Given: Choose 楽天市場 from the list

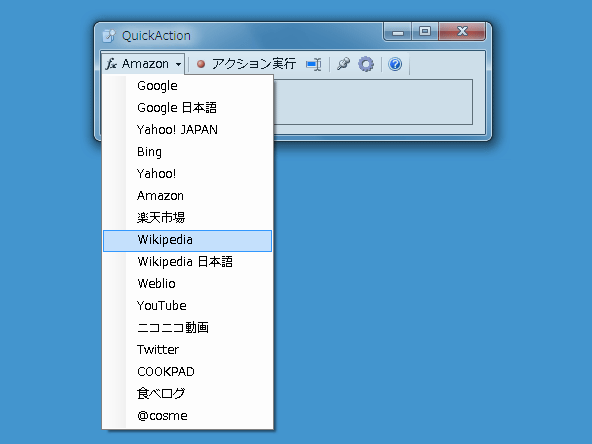Looking at the screenshot, I should (187, 217).
